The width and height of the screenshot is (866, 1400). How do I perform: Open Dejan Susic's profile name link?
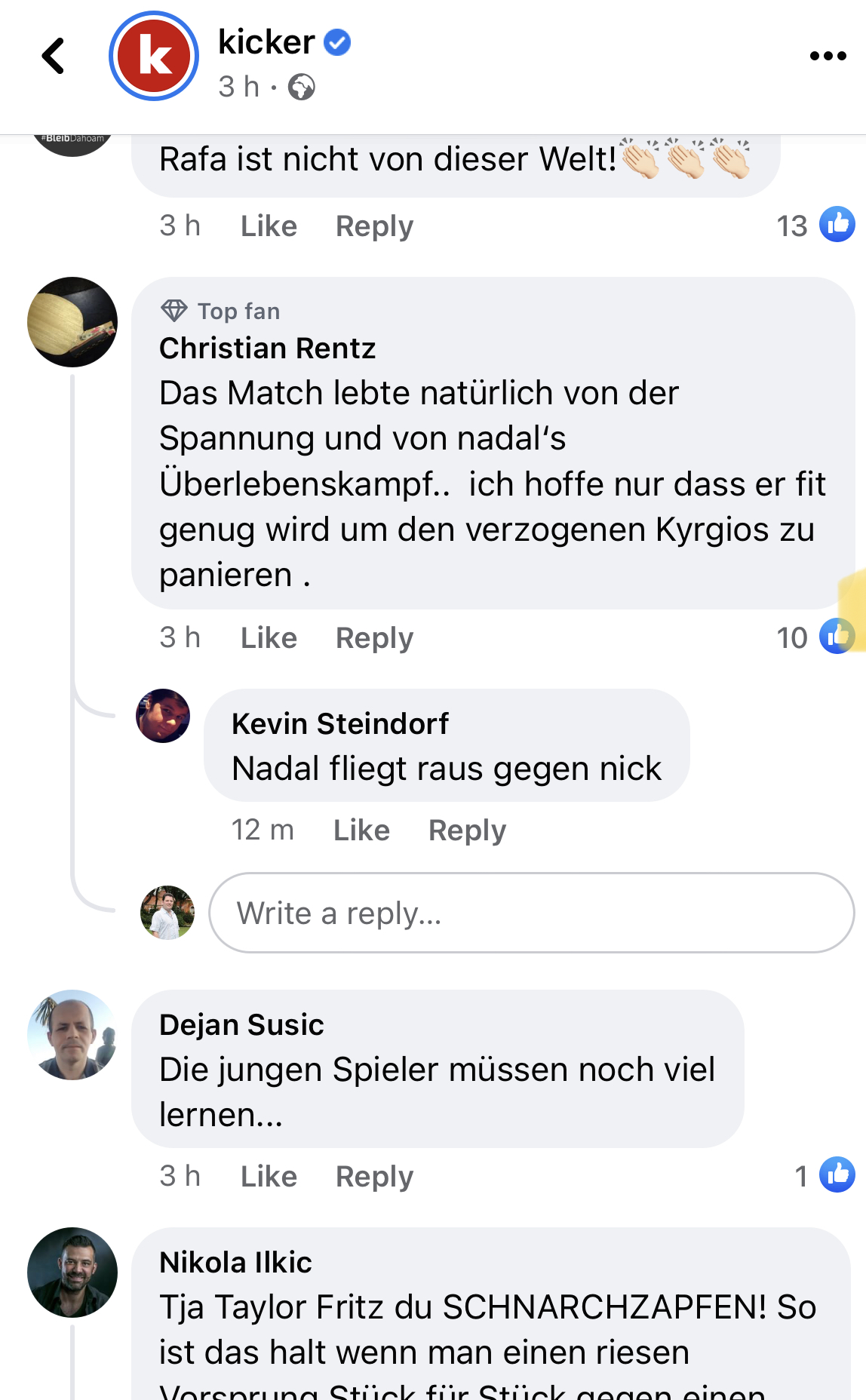[x=241, y=1024]
